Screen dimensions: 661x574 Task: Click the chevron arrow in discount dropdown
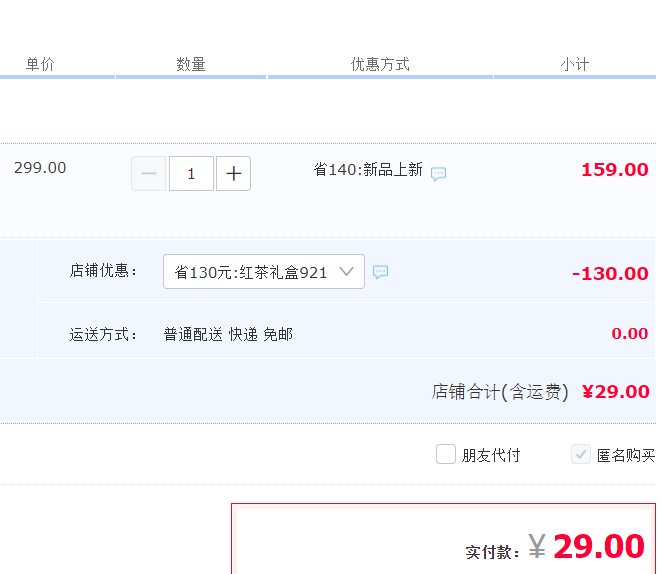pyautogui.click(x=347, y=271)
